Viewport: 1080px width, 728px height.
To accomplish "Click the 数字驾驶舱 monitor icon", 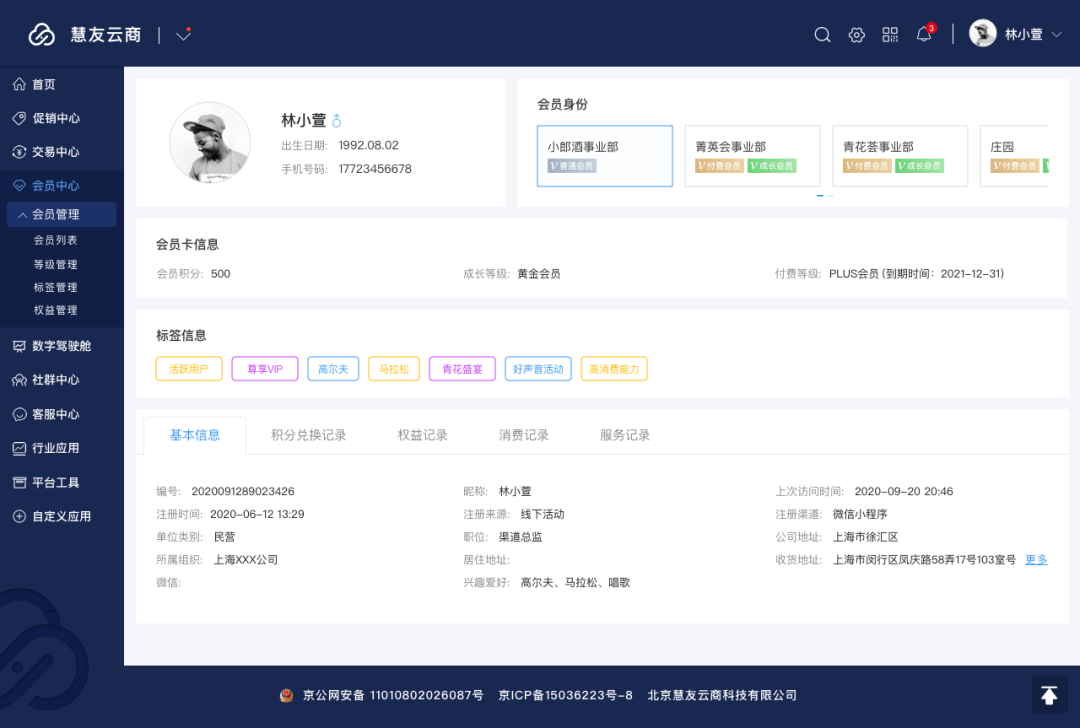I will pyautogui.click(x=19, y=346).
